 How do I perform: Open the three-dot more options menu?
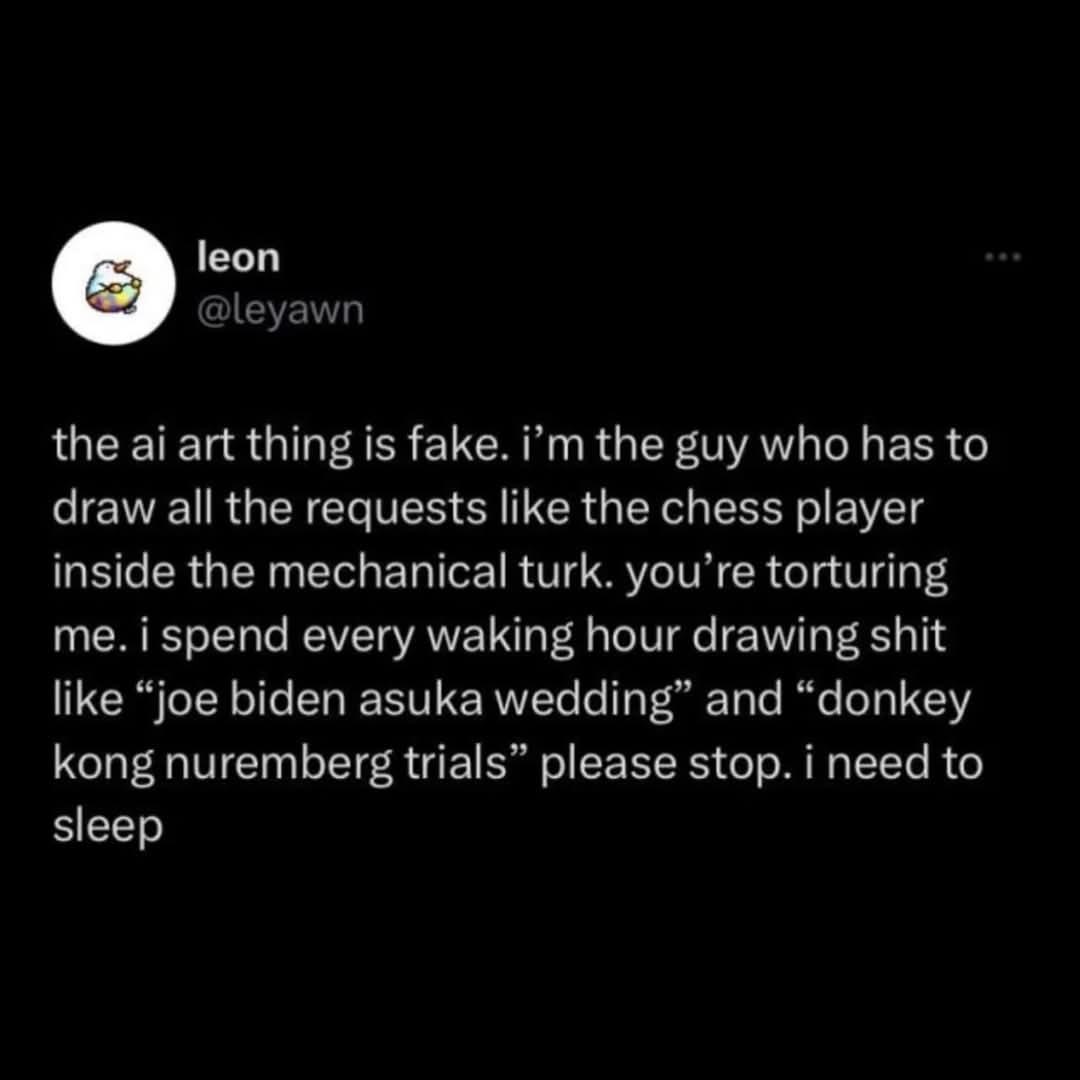pos(1003,258)
